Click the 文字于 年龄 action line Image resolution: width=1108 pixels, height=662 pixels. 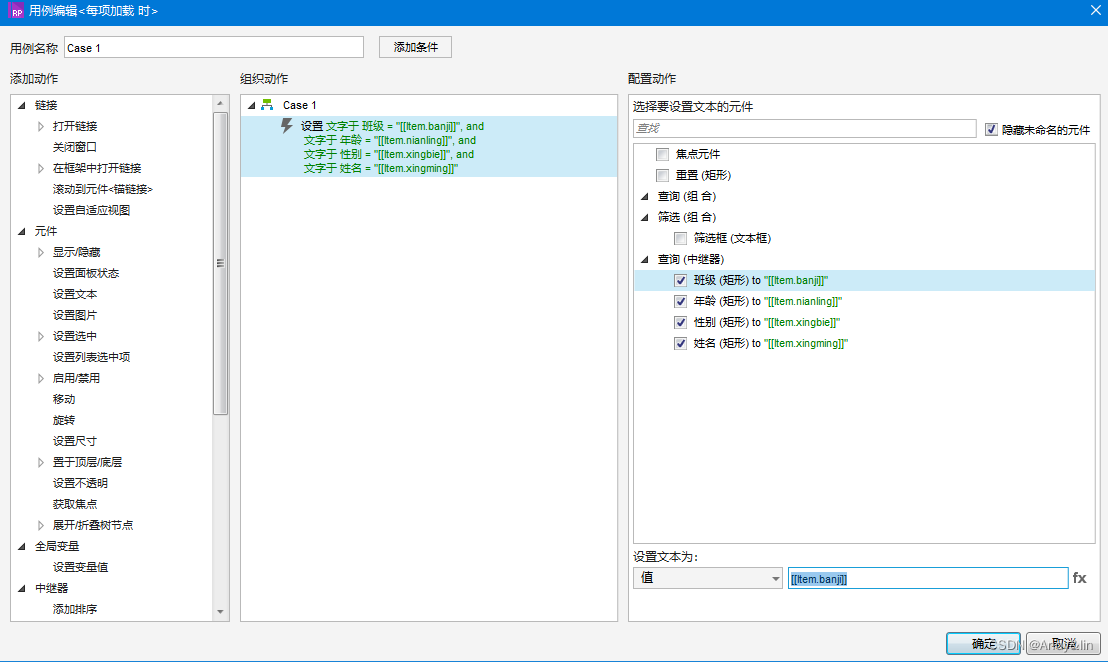[x=389, y=140]
